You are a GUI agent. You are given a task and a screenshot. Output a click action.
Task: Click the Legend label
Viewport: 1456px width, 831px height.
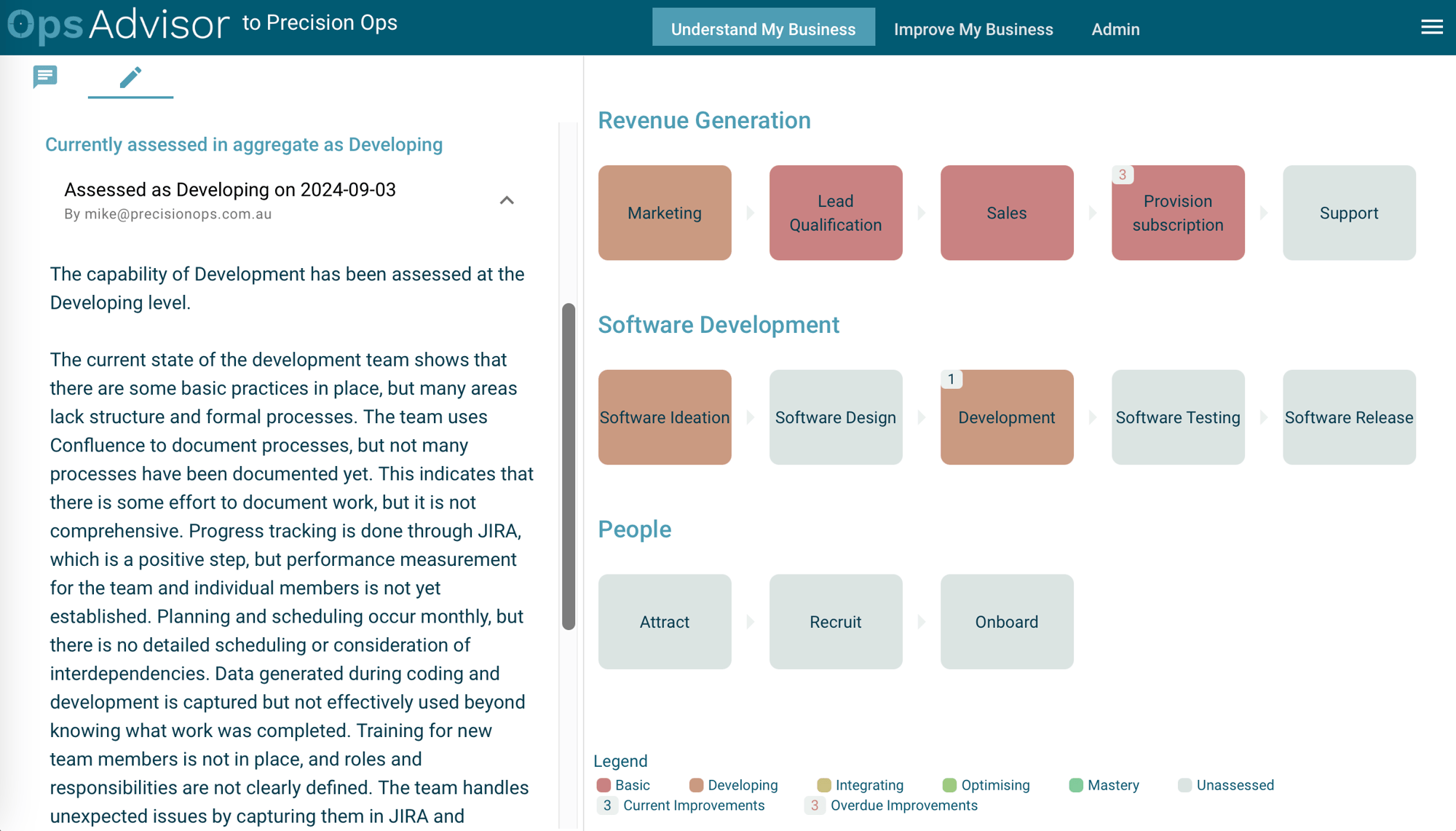pos(620,761)
